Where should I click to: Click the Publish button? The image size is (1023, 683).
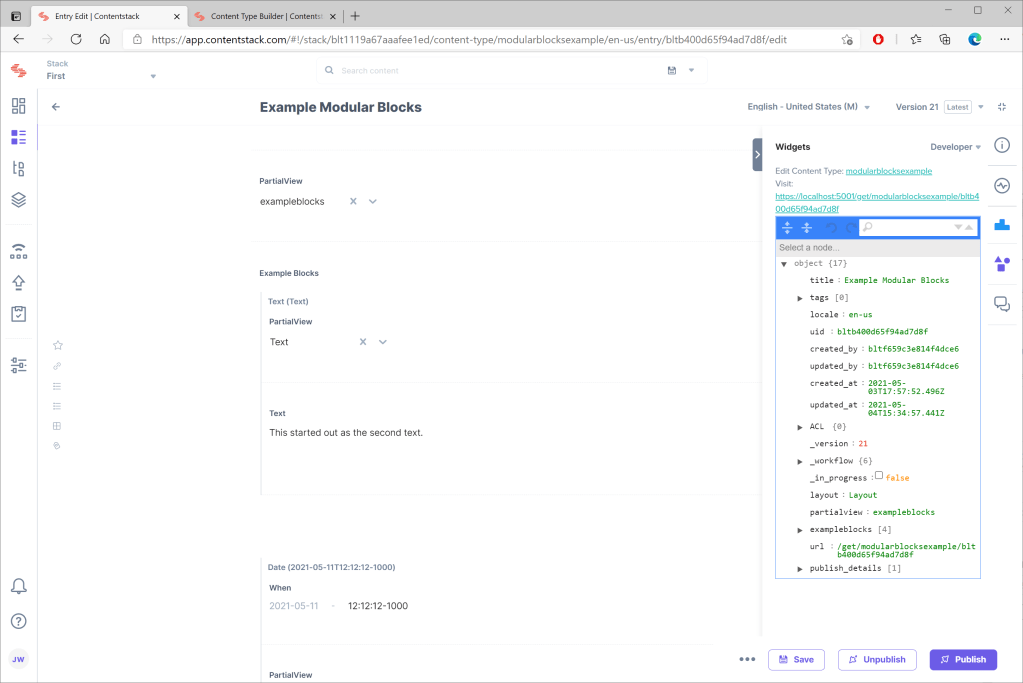963,660
